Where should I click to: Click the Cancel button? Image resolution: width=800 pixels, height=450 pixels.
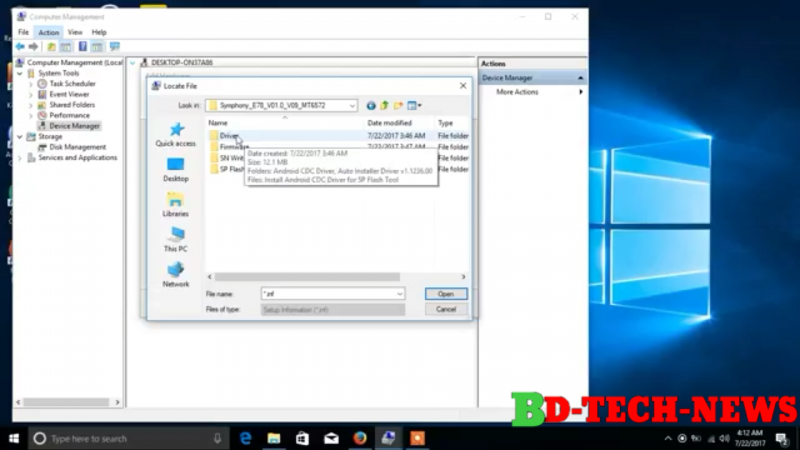(446, 309)
